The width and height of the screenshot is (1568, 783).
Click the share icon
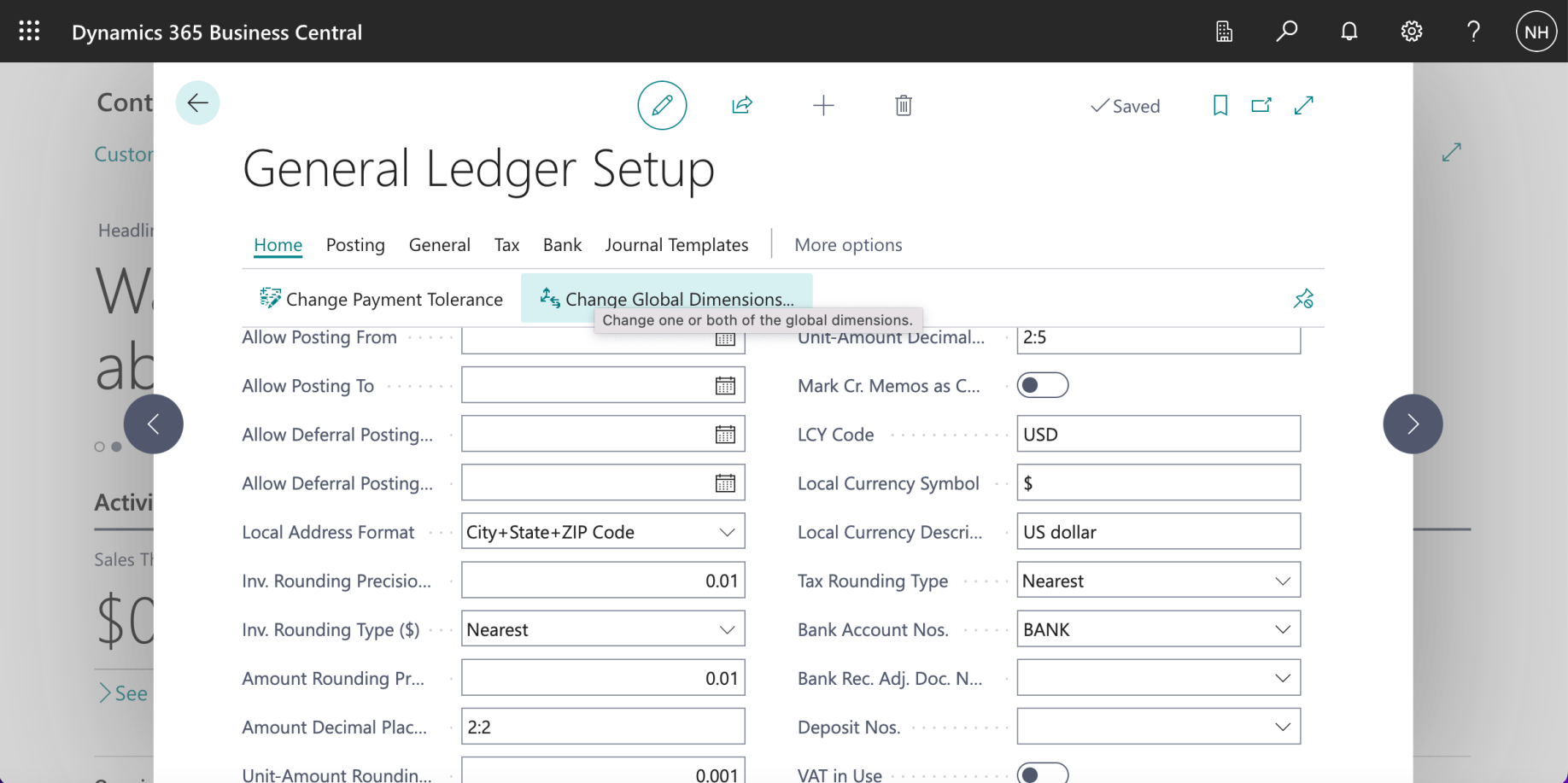tap(741, 105)
